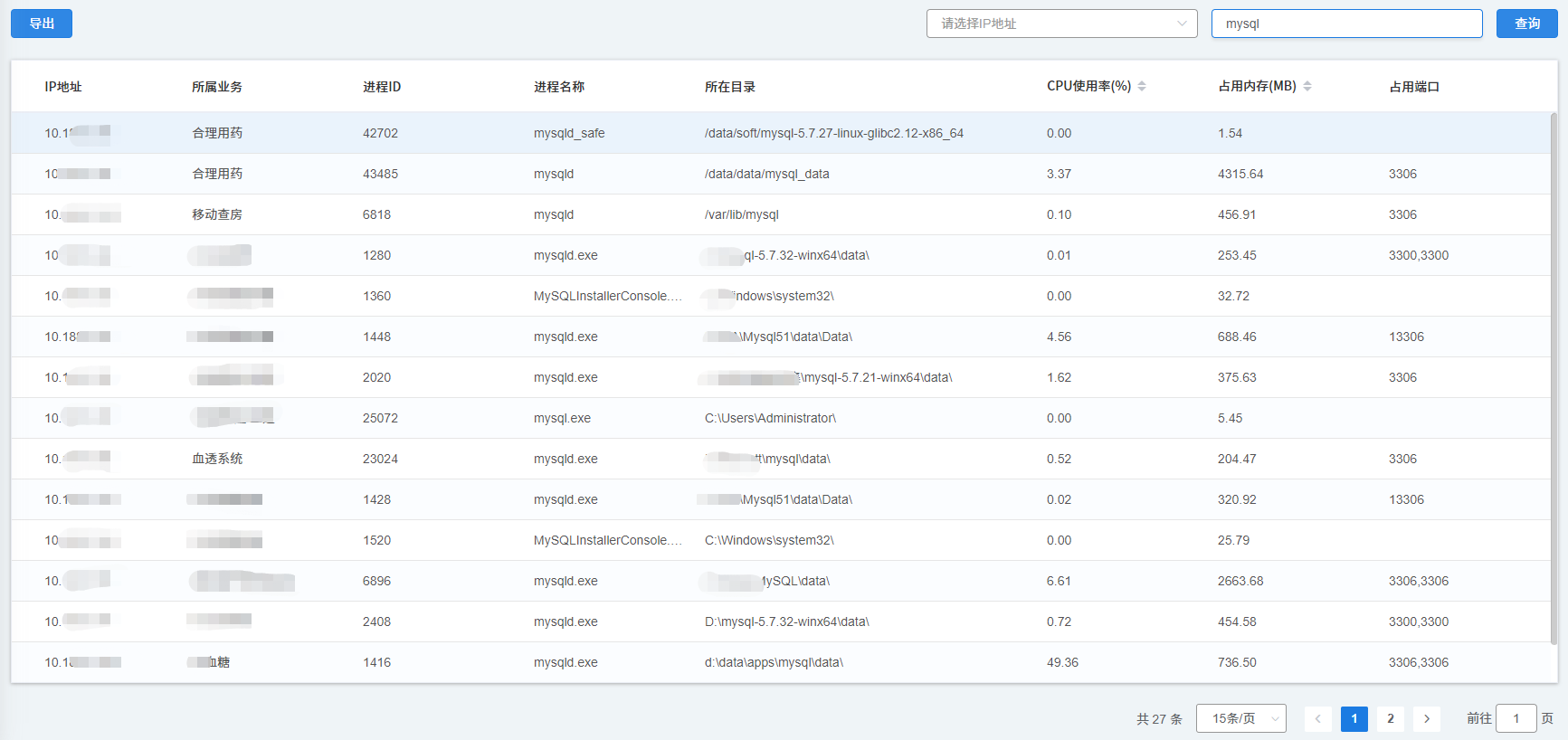Screen dimensions: 1568x740
Task: Click process ID 43485
Action: [x=380, y=174]
